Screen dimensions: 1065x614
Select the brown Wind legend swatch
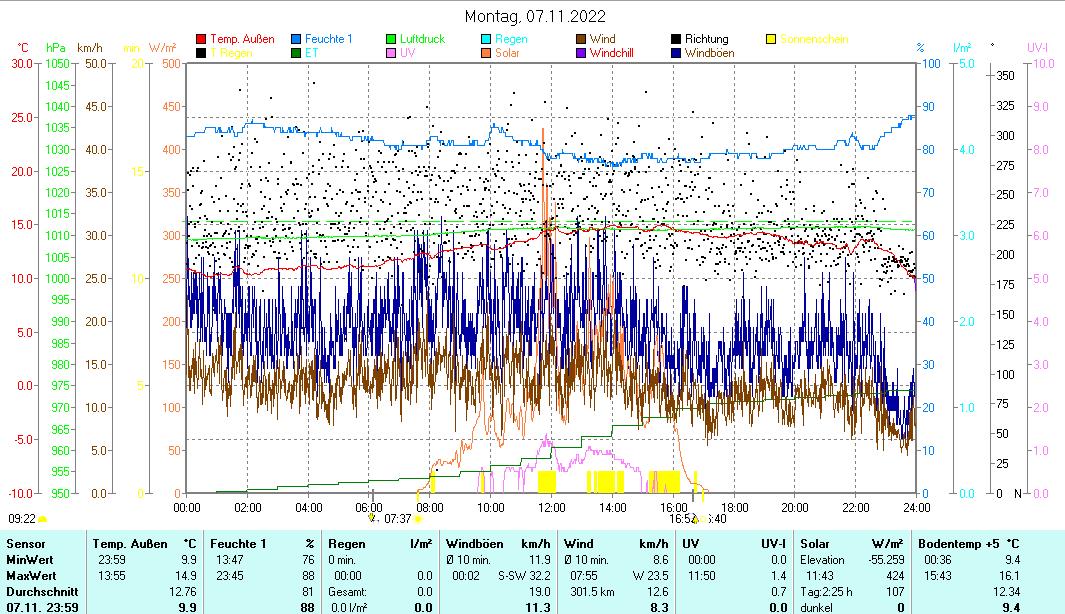581,39
